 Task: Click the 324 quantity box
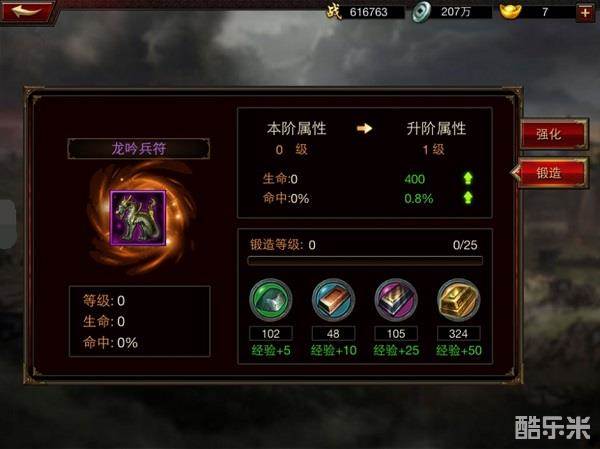(x=458, y=333)
